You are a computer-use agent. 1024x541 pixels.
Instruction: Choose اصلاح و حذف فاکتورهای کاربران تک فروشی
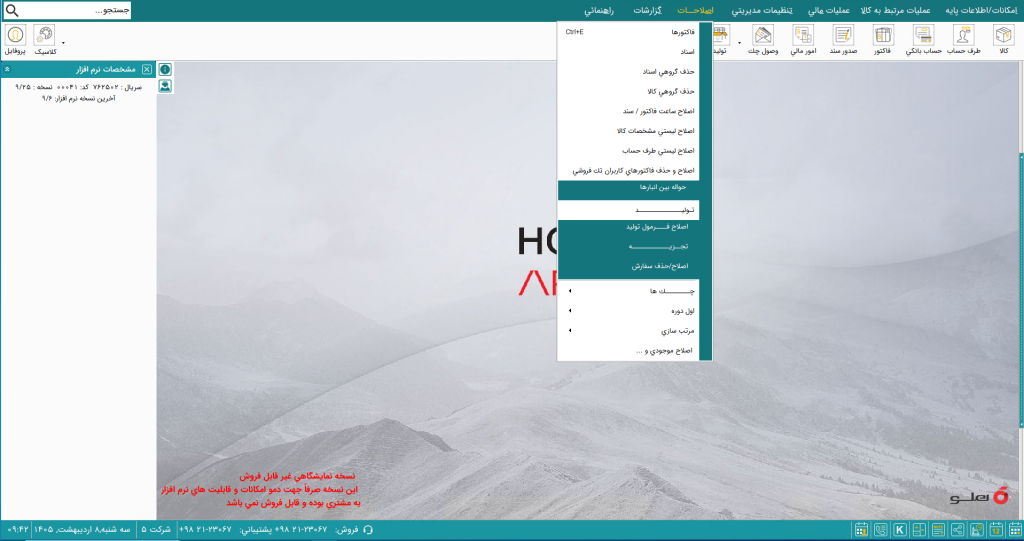click(628, 171)
